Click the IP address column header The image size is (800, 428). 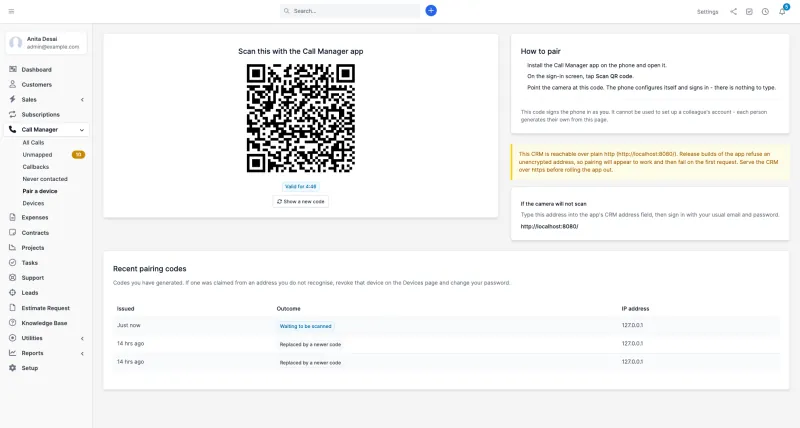(635, 309)
